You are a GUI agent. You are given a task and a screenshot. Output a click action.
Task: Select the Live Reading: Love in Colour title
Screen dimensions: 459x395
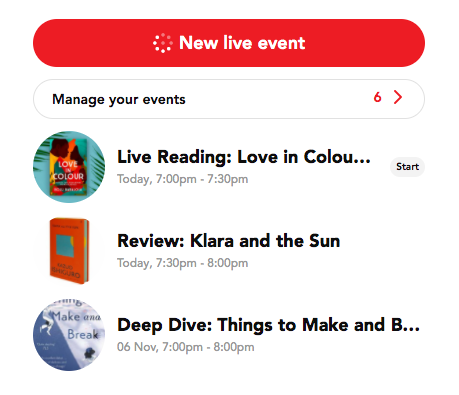tap(244, 157)
